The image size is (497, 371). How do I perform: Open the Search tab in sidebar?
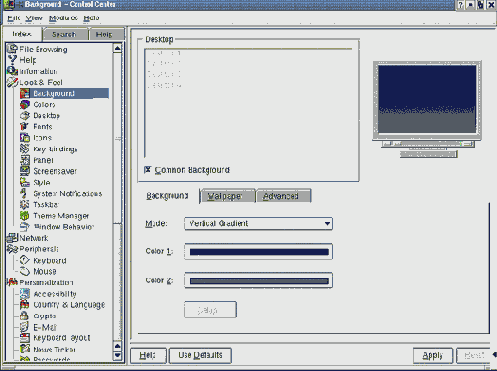(x=65, y=34)
